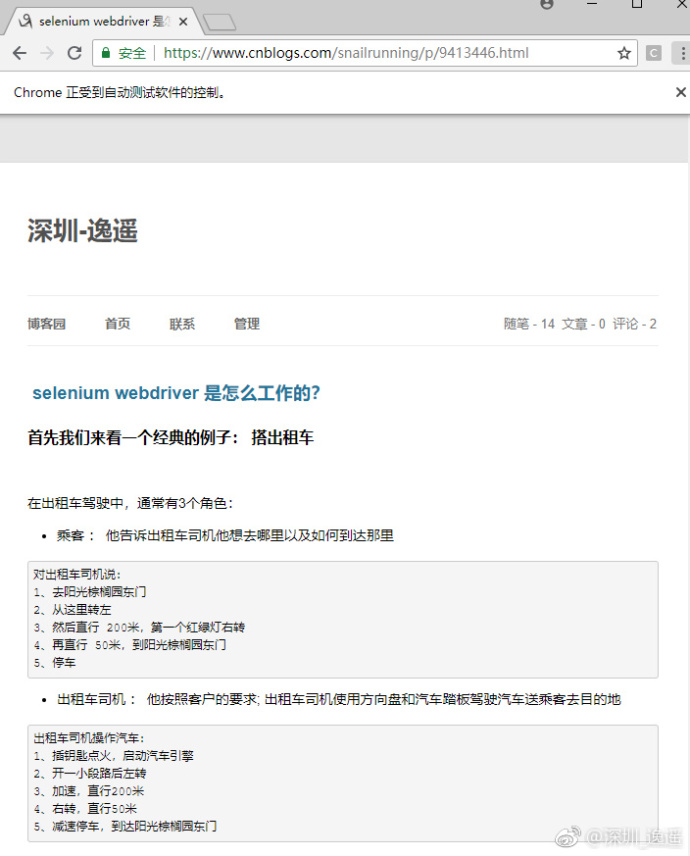Click the address bar URL

click(x=346, y=53)
